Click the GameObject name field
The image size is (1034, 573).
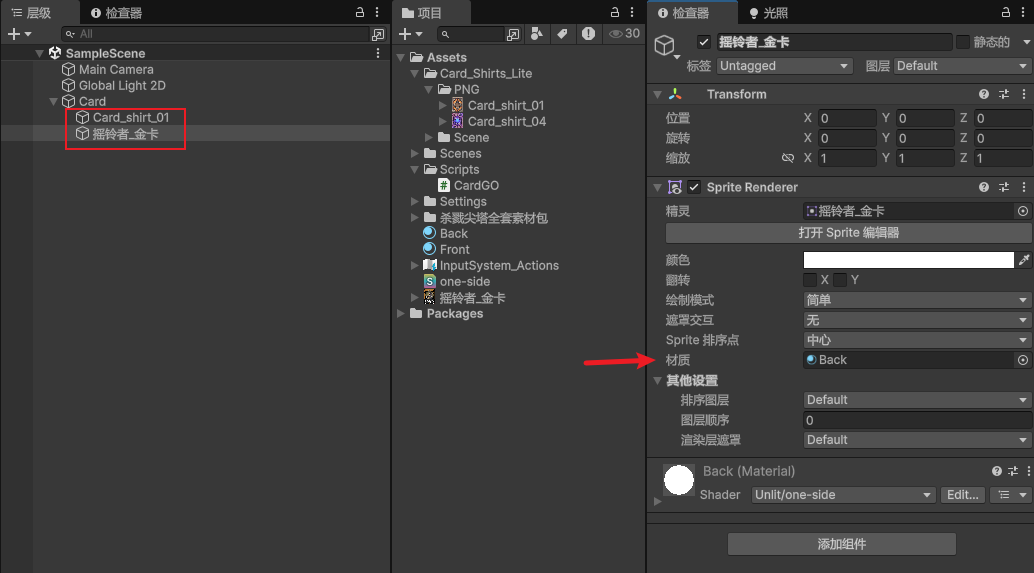[x=834, y=42]
